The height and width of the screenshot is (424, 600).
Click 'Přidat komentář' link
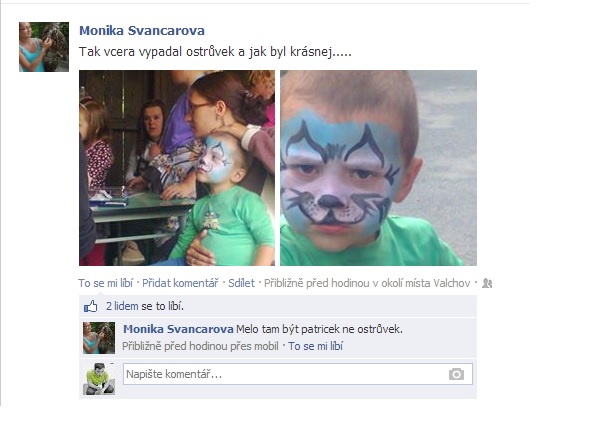180,283
